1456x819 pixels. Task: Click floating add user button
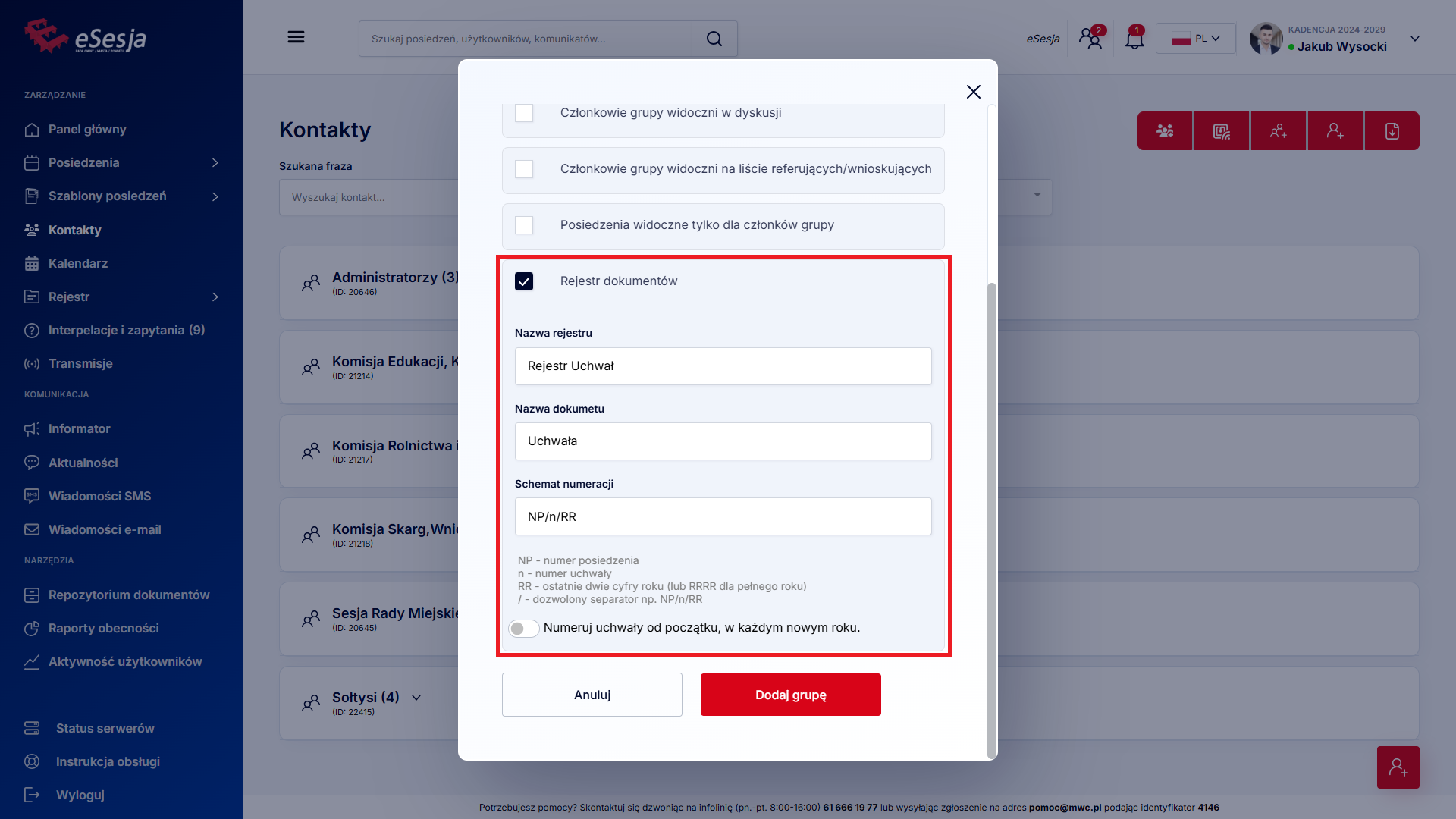coord(1398,767)
